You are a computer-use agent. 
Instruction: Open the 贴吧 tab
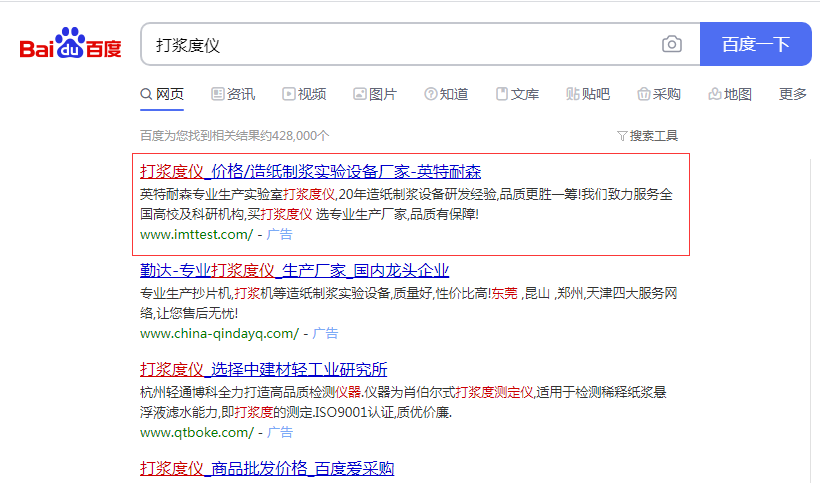point(588,94)
